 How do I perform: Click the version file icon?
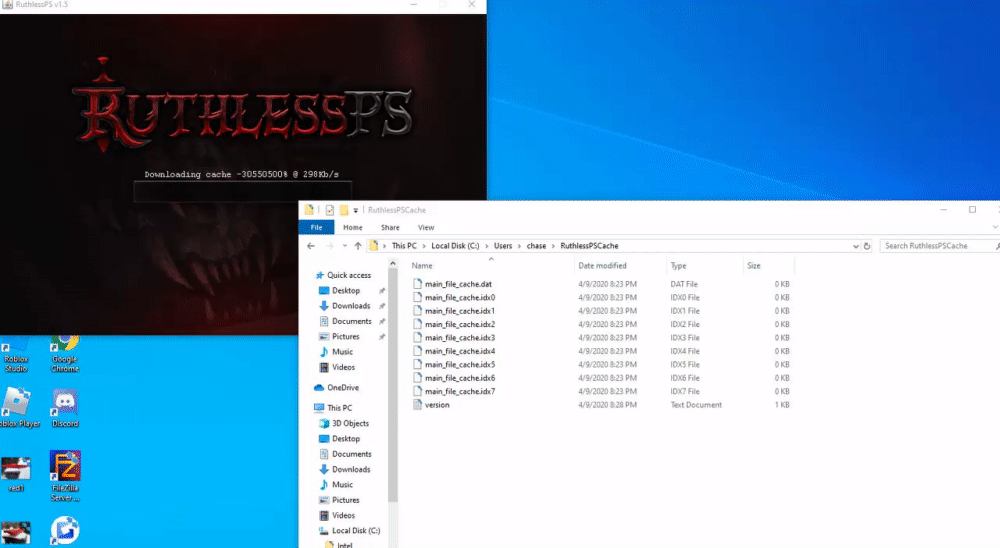(x=417, y=404)
